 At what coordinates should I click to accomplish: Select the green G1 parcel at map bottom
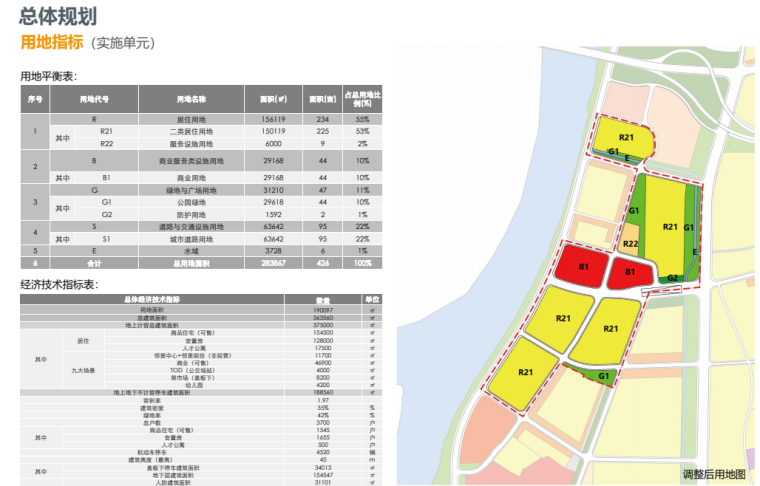tap(603, 375)
